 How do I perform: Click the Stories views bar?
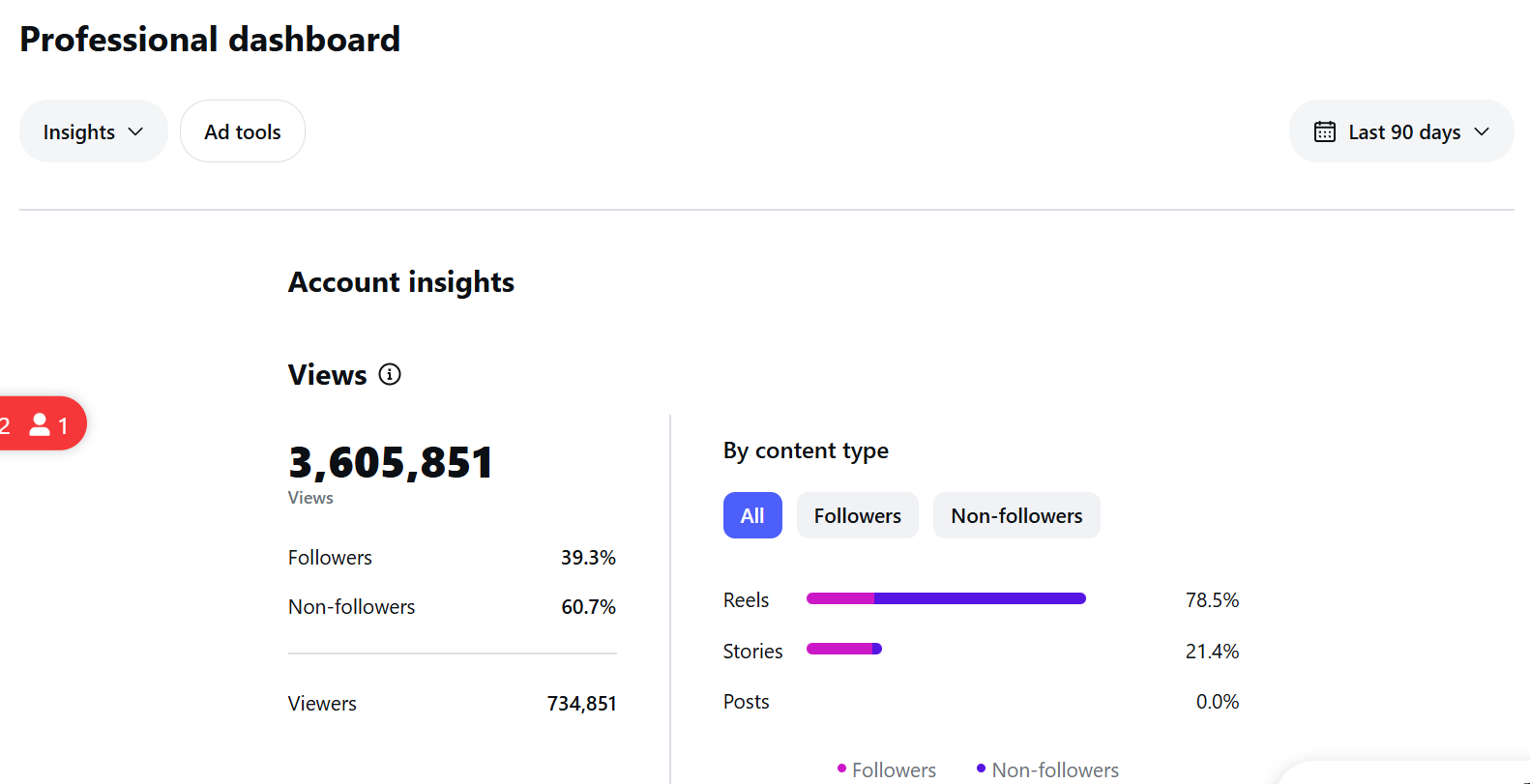(x=844, y=649)
